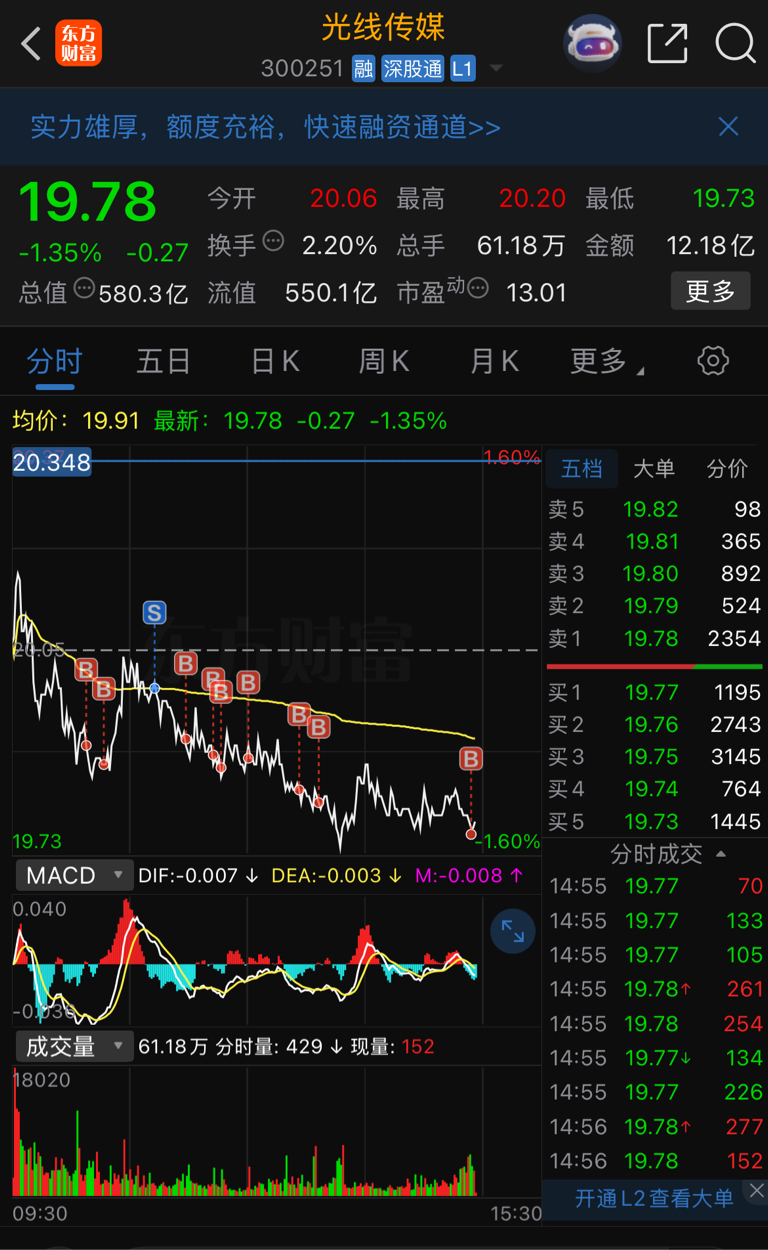Tap the trade row with volume 70
Viewport: 768px width, 1250px height.
(x=656, y=886)
